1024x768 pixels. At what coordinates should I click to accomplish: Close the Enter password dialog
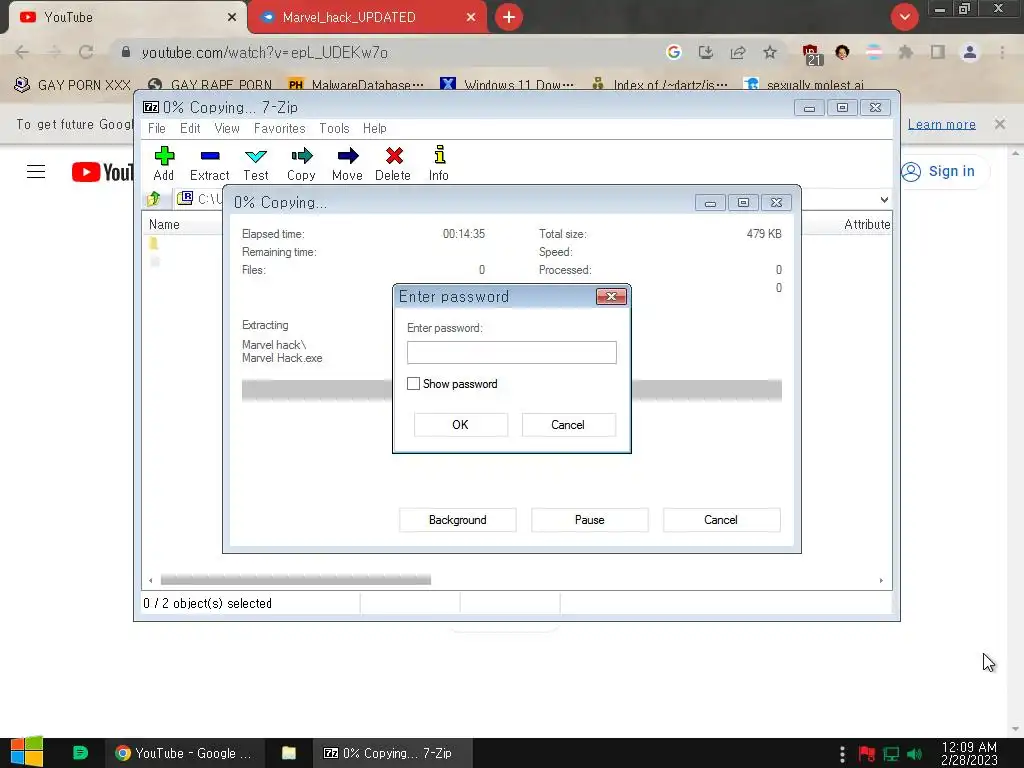click(611, 296)
